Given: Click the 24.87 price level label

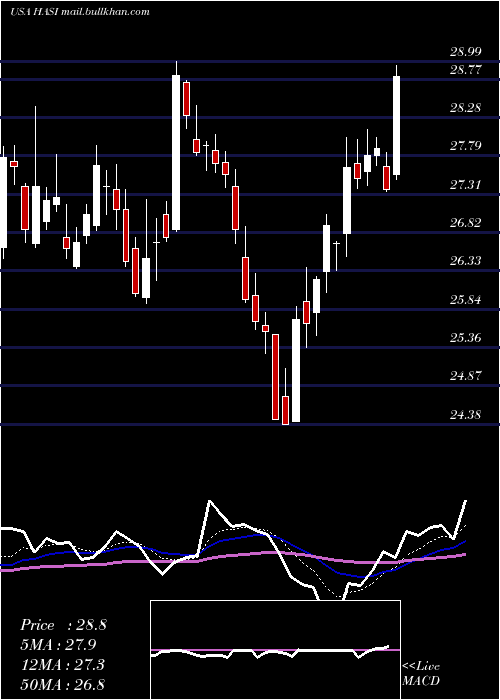Looking at the screenshot, I should pos(466,375).
